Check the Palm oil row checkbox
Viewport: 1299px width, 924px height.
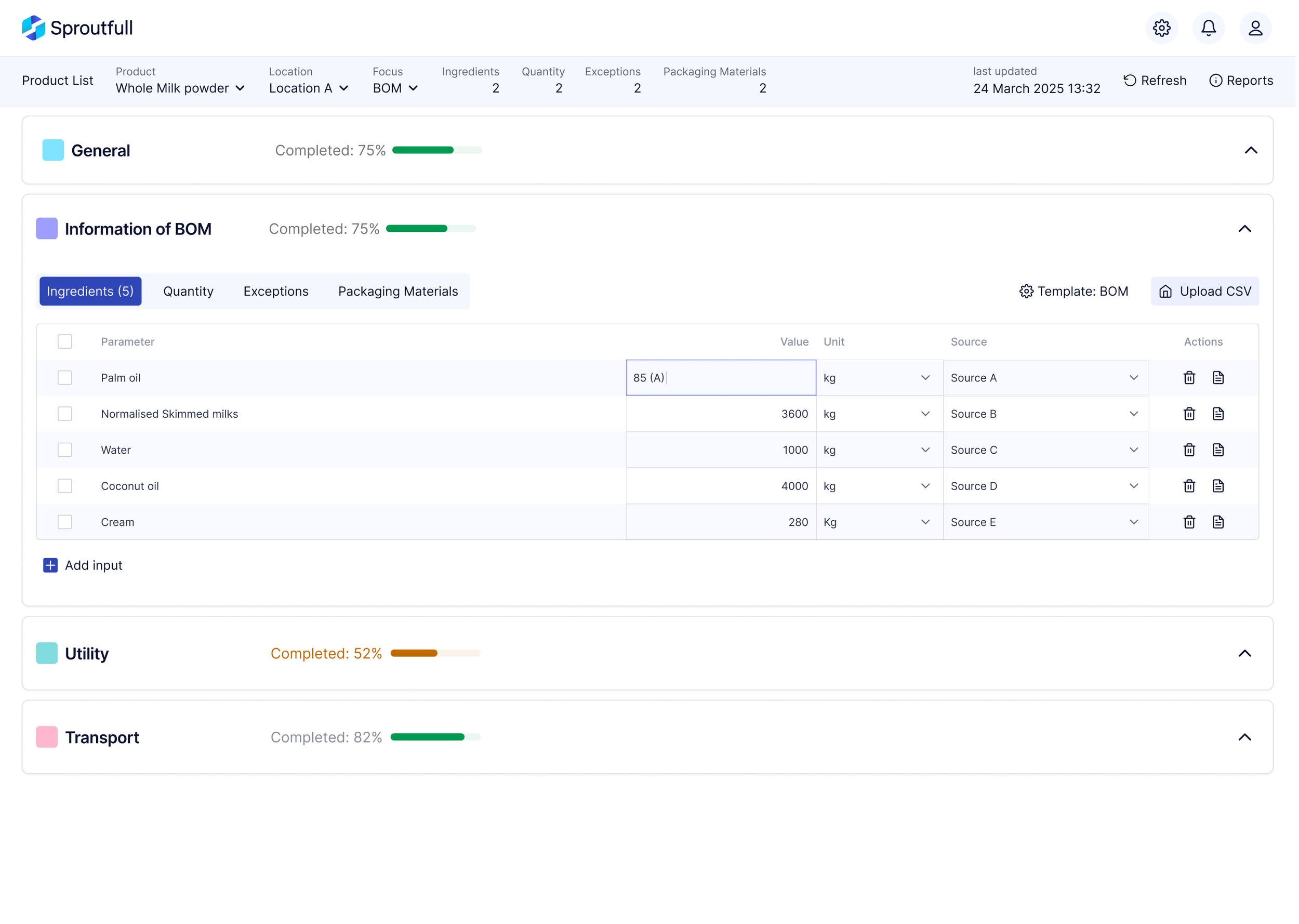(x=65, y=378)
